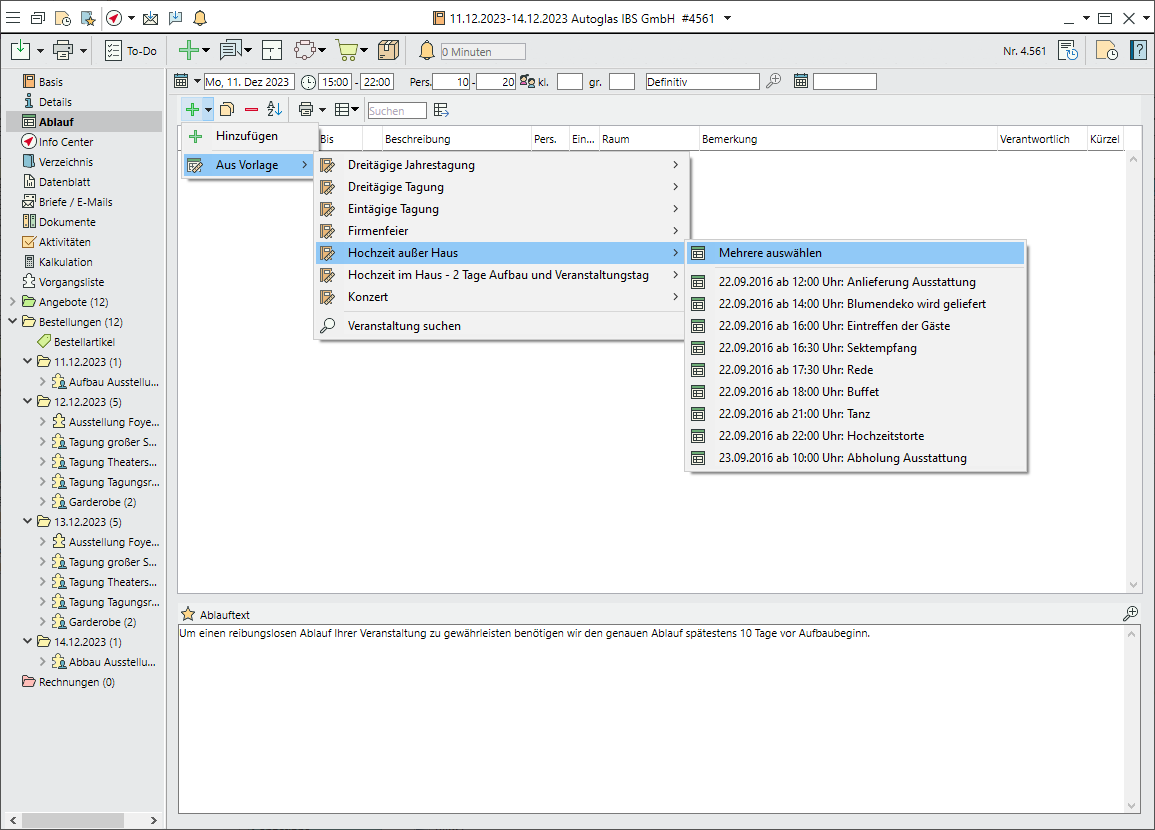Click the shopping cart icon in the toolbar
Image resolution: width=1155 pixels, height=830 pixels.
tap(346, 50)
